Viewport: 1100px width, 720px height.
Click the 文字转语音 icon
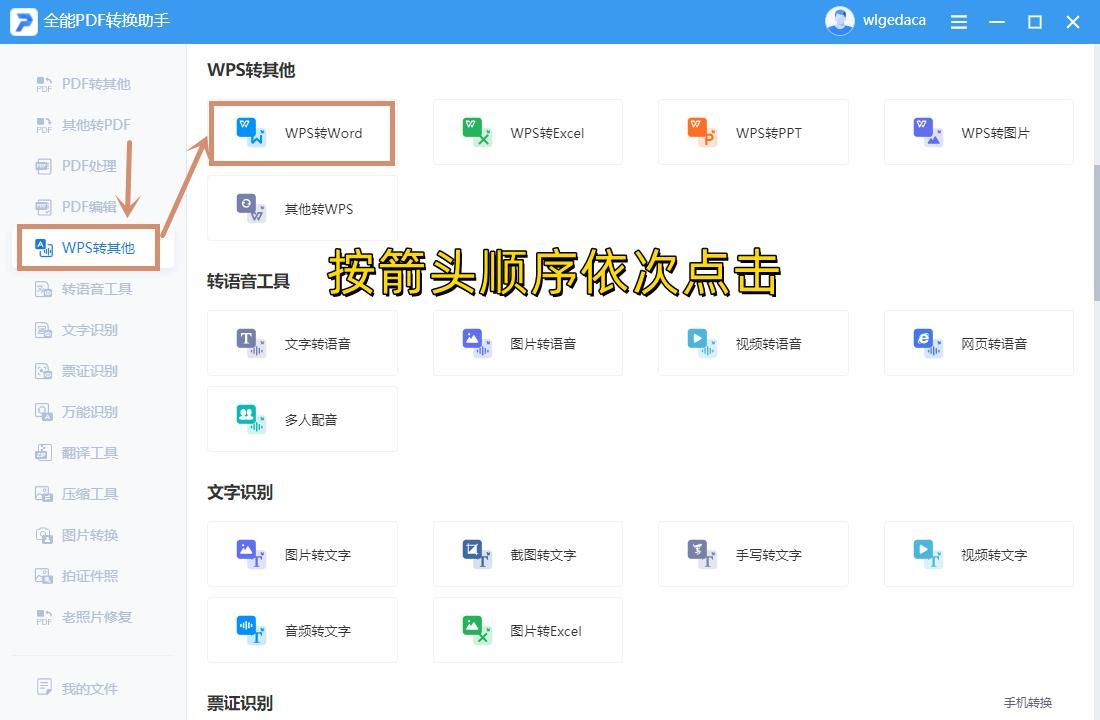click(x=250, y=342)
